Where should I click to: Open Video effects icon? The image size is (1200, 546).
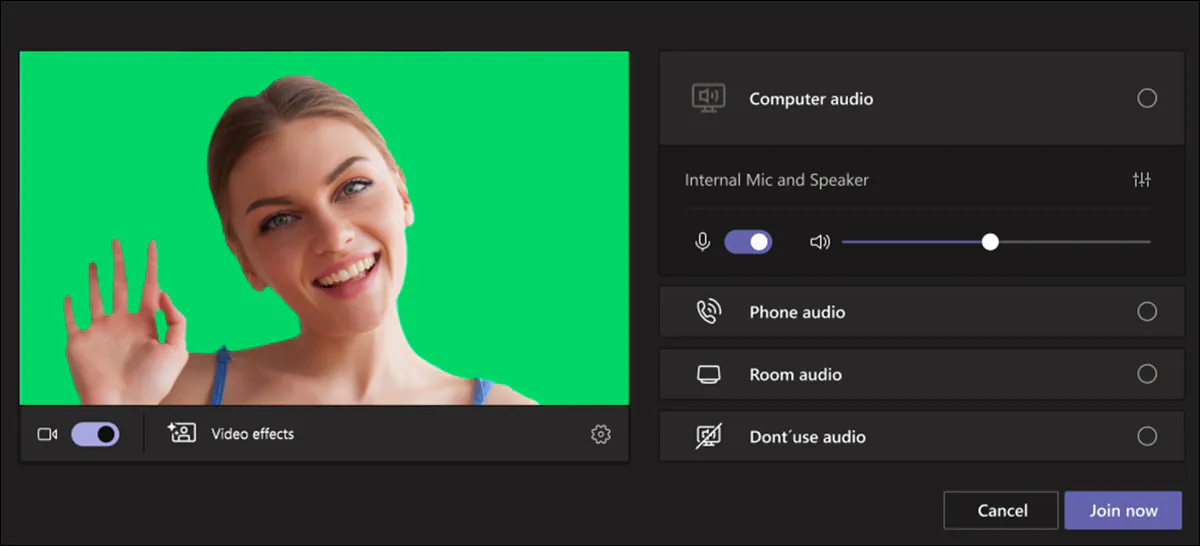pos(182,433)
